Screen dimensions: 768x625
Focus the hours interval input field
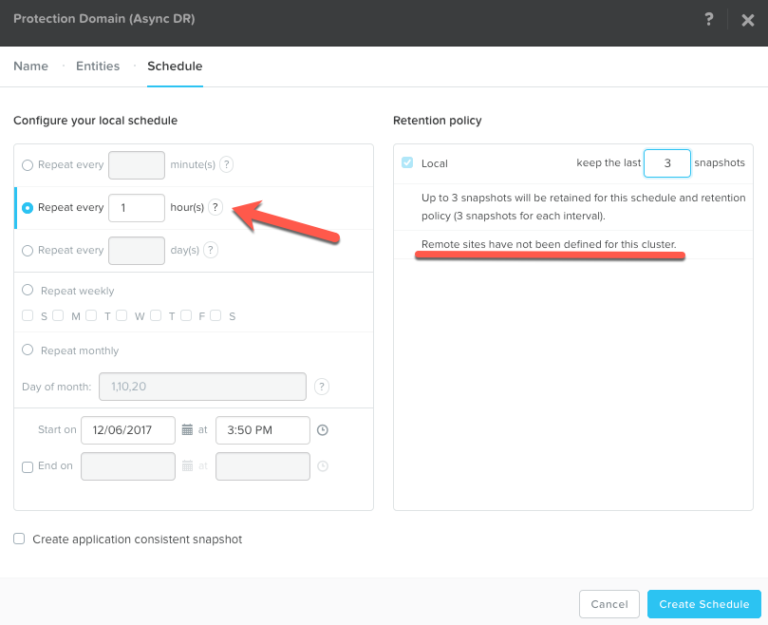[x=136, y=208]
